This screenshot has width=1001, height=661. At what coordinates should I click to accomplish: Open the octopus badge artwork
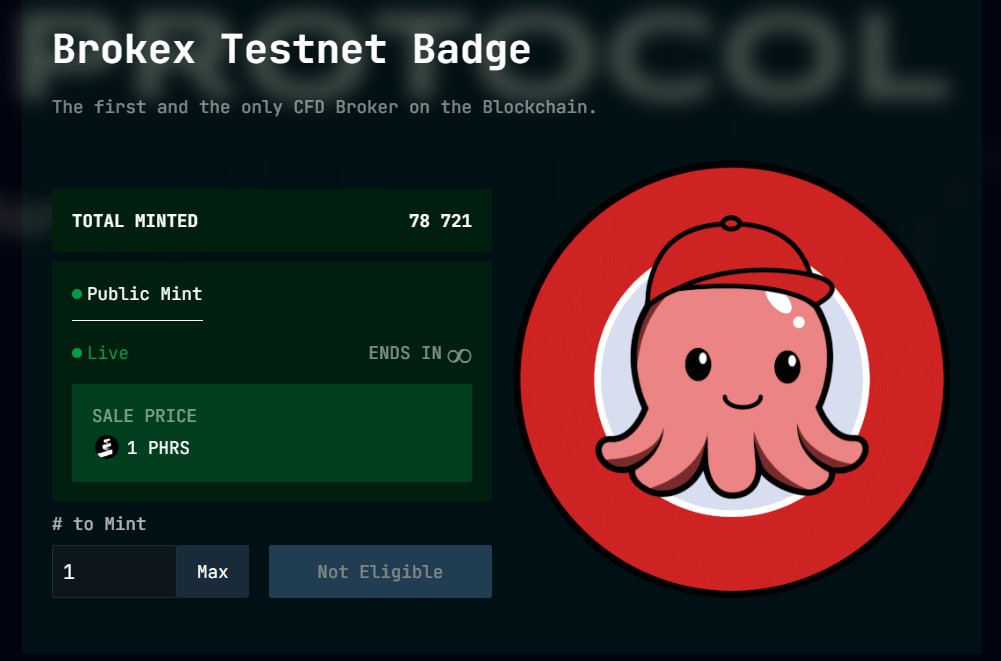click(732, 379)
